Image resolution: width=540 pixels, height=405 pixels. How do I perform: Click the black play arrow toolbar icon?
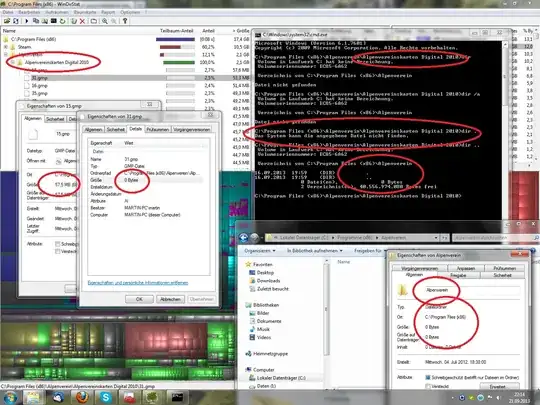[x=26, y=21]
